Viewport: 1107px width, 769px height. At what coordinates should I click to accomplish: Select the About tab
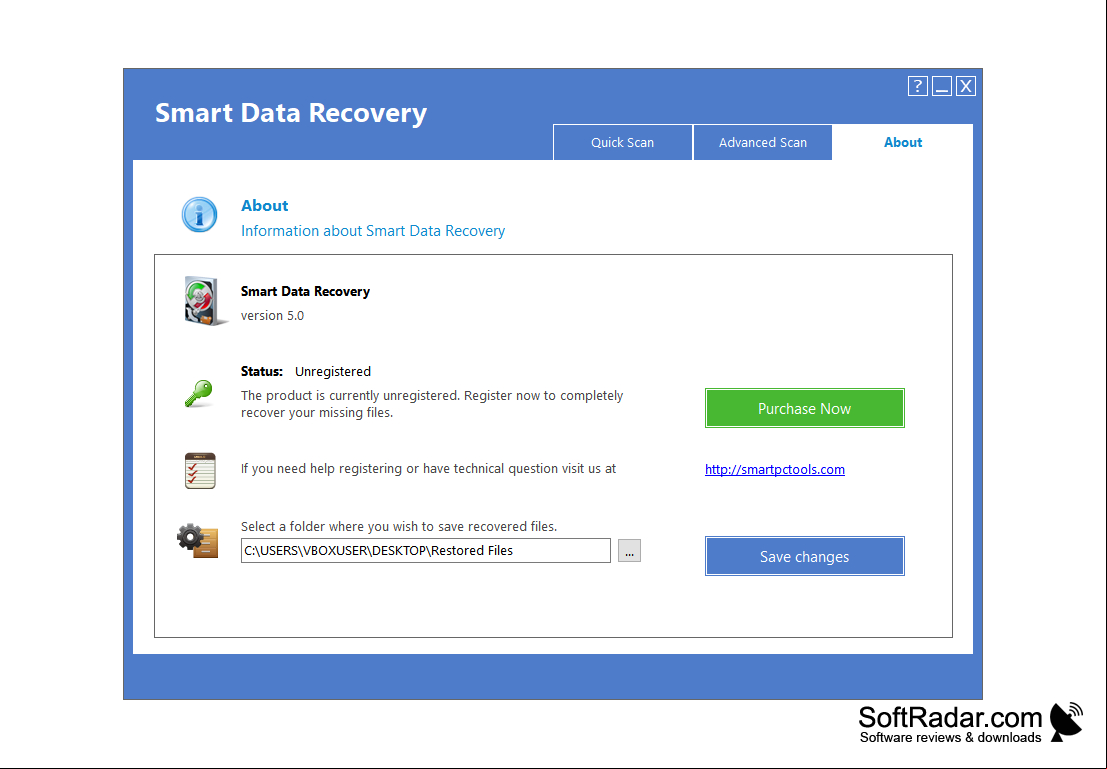[903, 142]
